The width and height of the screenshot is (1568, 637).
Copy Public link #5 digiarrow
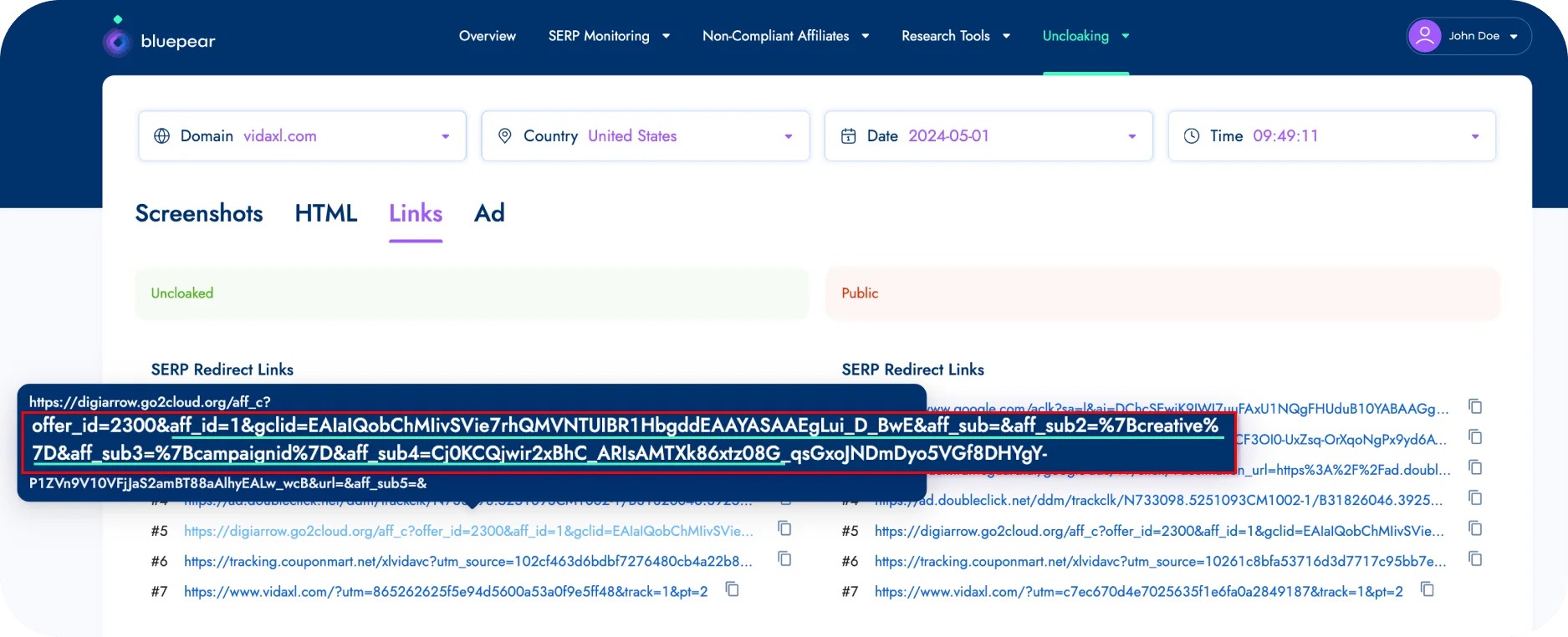pyautogui.click(x=1475, y=528)
